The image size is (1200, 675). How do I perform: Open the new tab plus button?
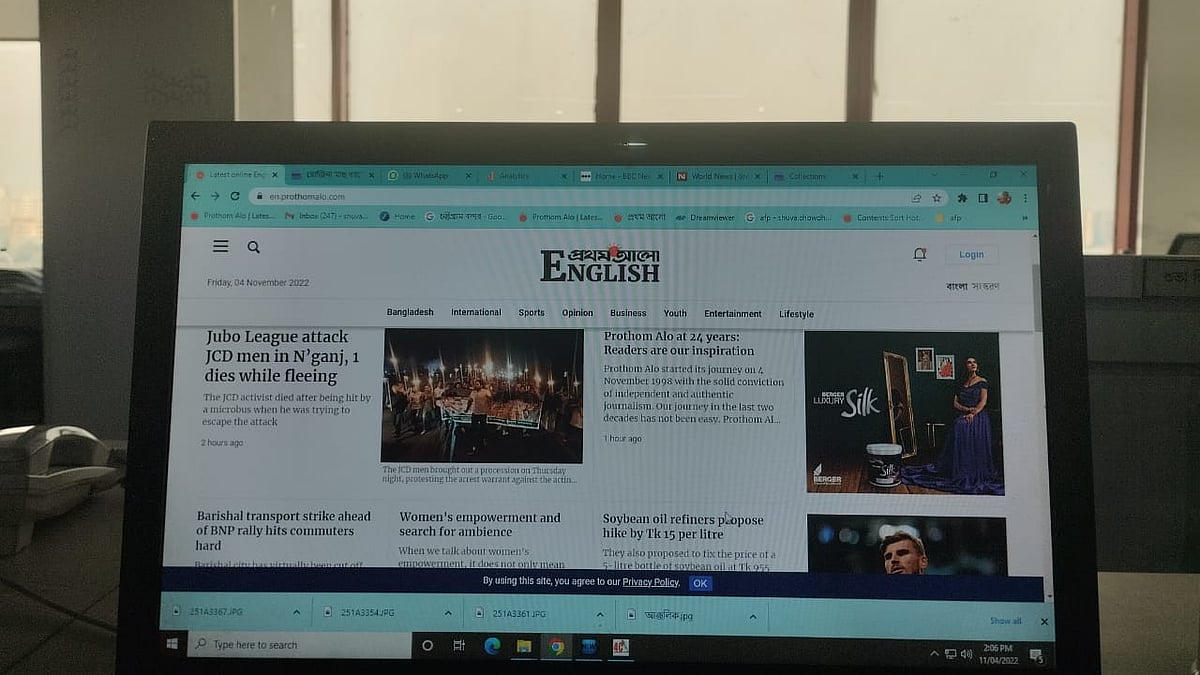[x=880, y=176]
